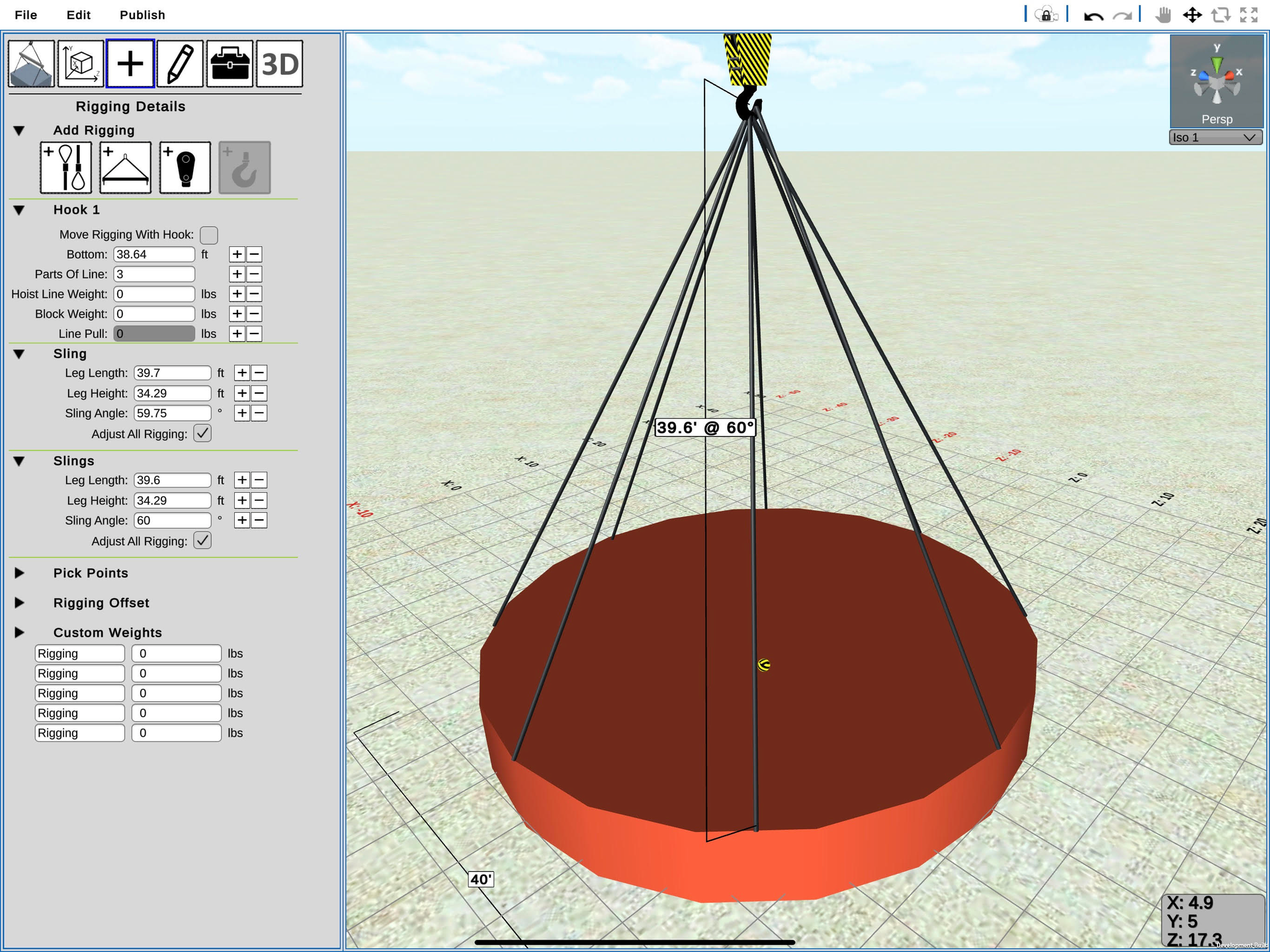Add a shackle from Add Rigging
Screen dimensions: 1270x952
185,167
